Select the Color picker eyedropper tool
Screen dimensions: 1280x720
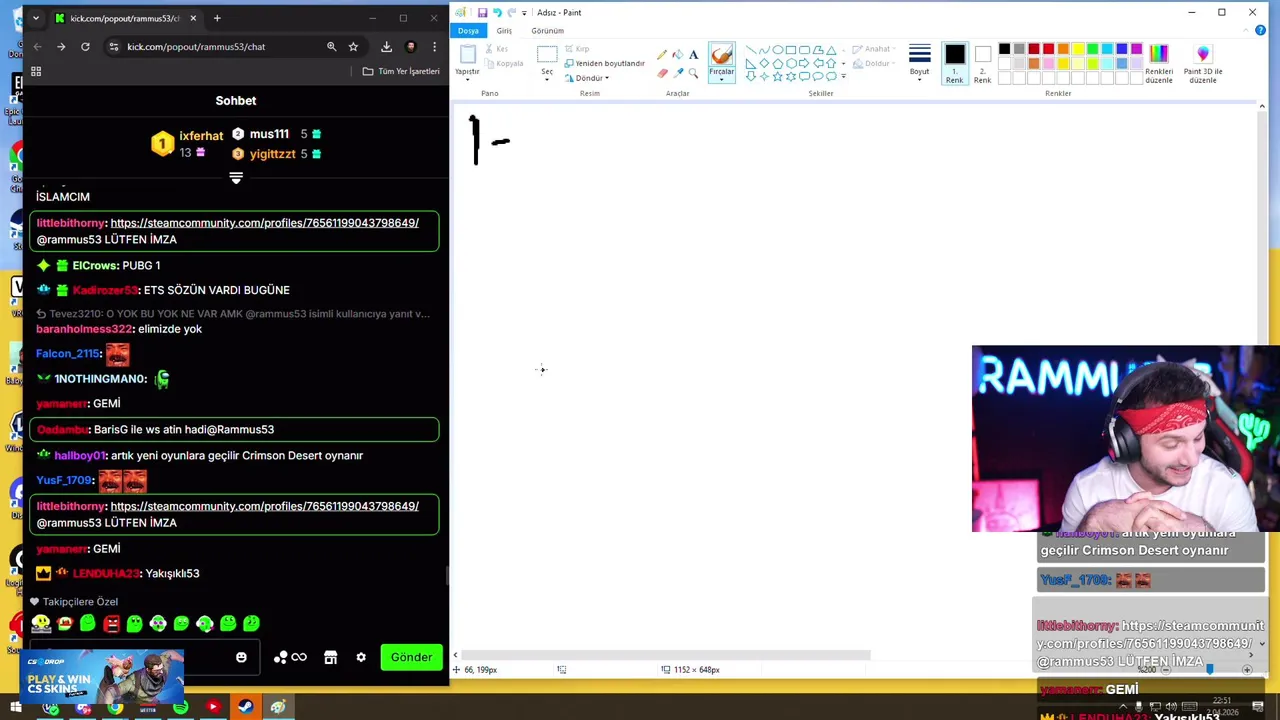click(x=678, y=73)
